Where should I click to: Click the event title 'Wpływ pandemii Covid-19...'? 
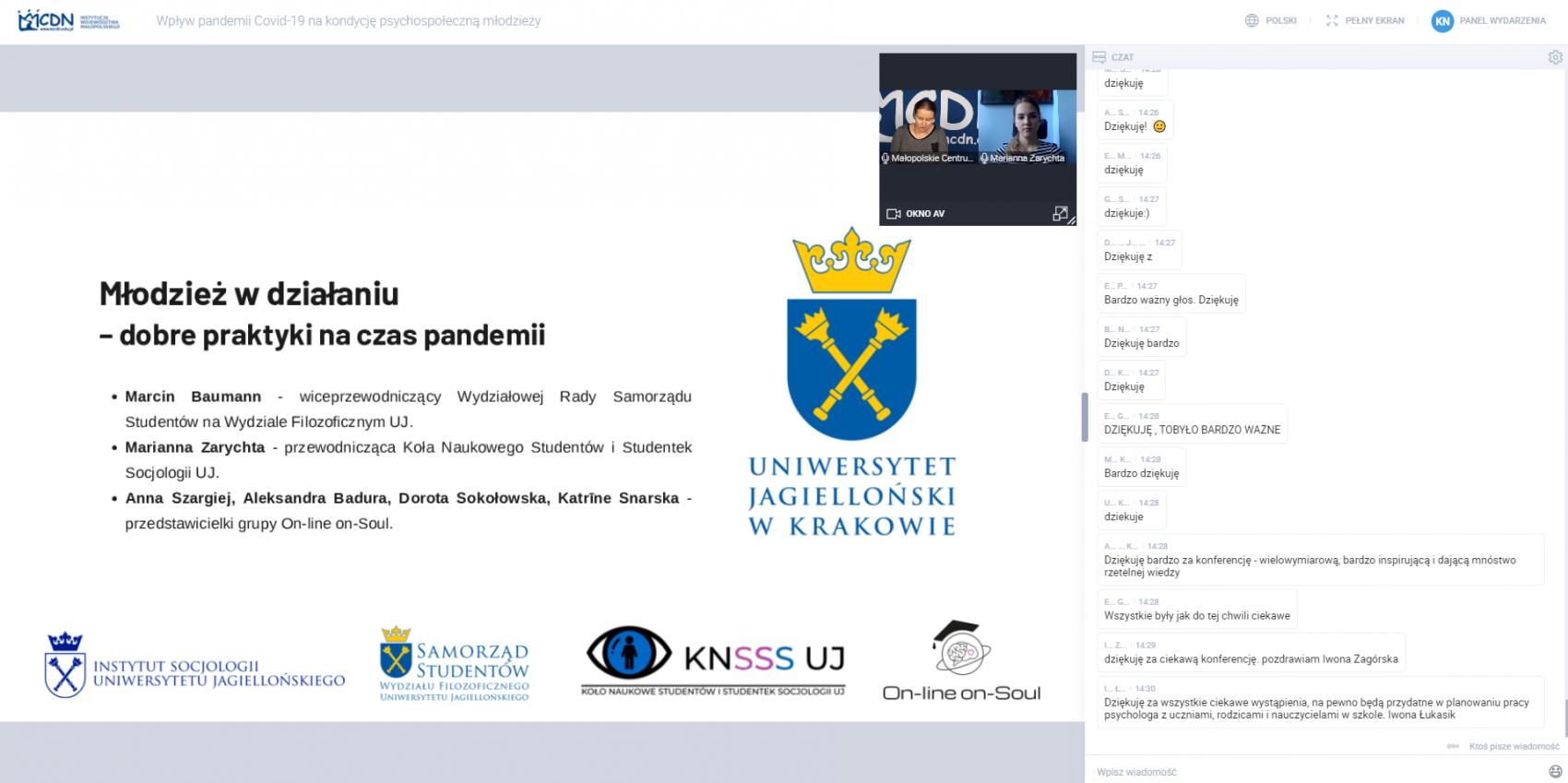tap(349, 21)
